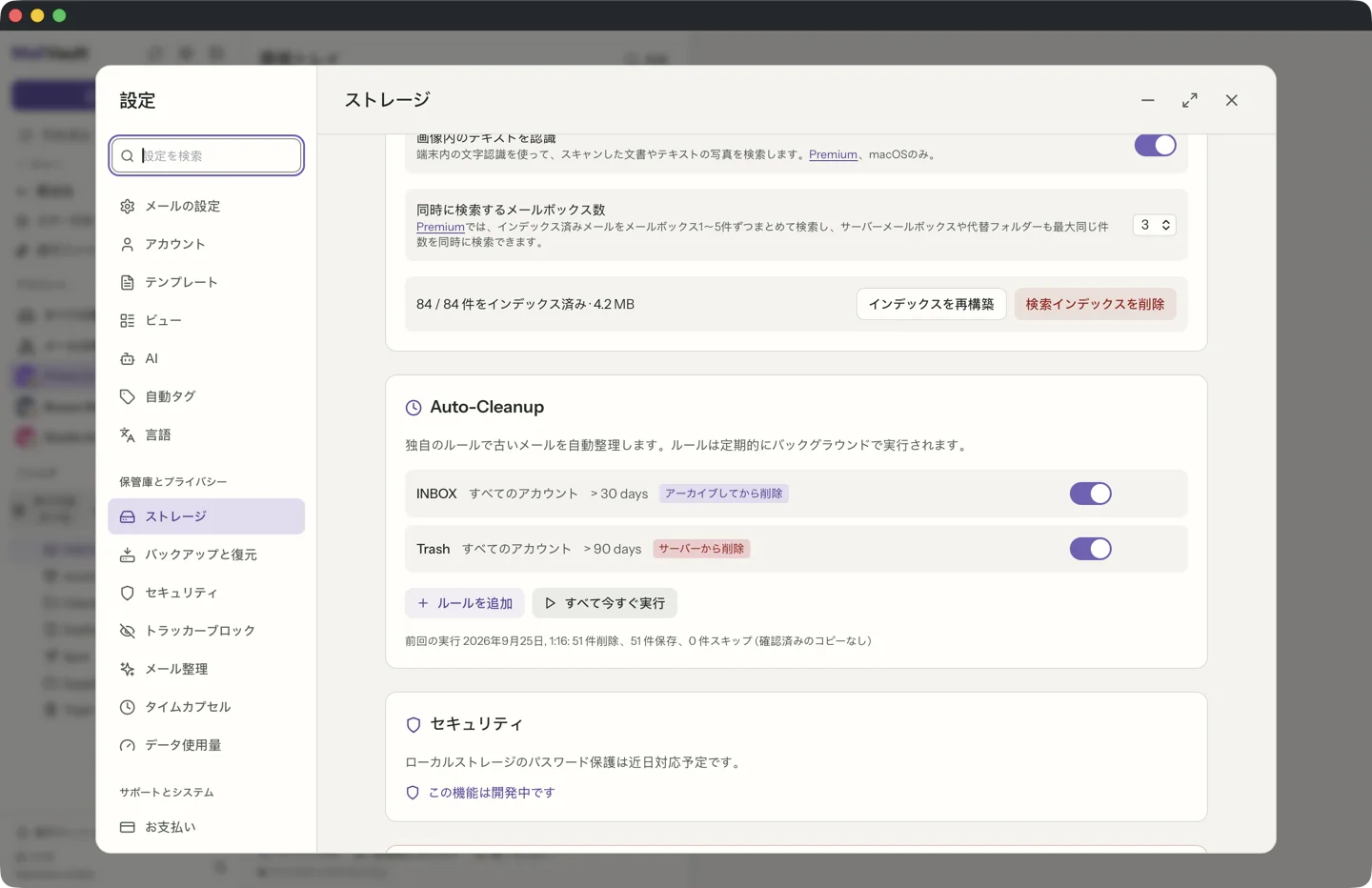Open Premium link in mailbox count description
The height and width of the screenshot is (888, 1372).
(440, 227)
